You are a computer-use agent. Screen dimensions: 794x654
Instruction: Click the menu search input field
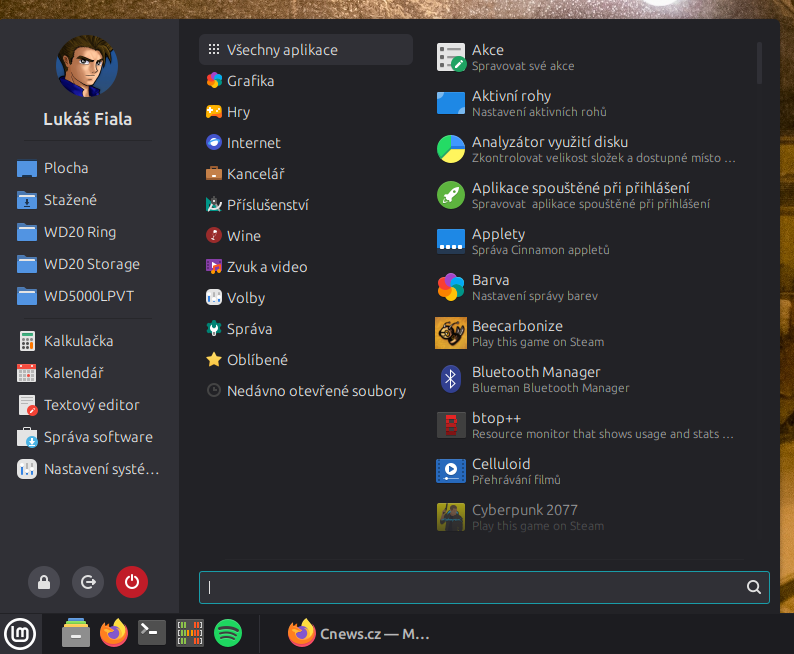pyautogui.click(x=484, y=587)
